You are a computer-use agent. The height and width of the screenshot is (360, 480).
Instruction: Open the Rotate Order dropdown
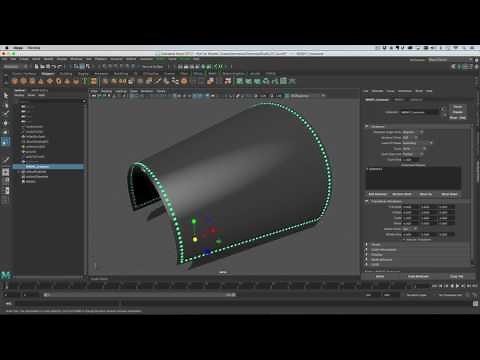409,229
